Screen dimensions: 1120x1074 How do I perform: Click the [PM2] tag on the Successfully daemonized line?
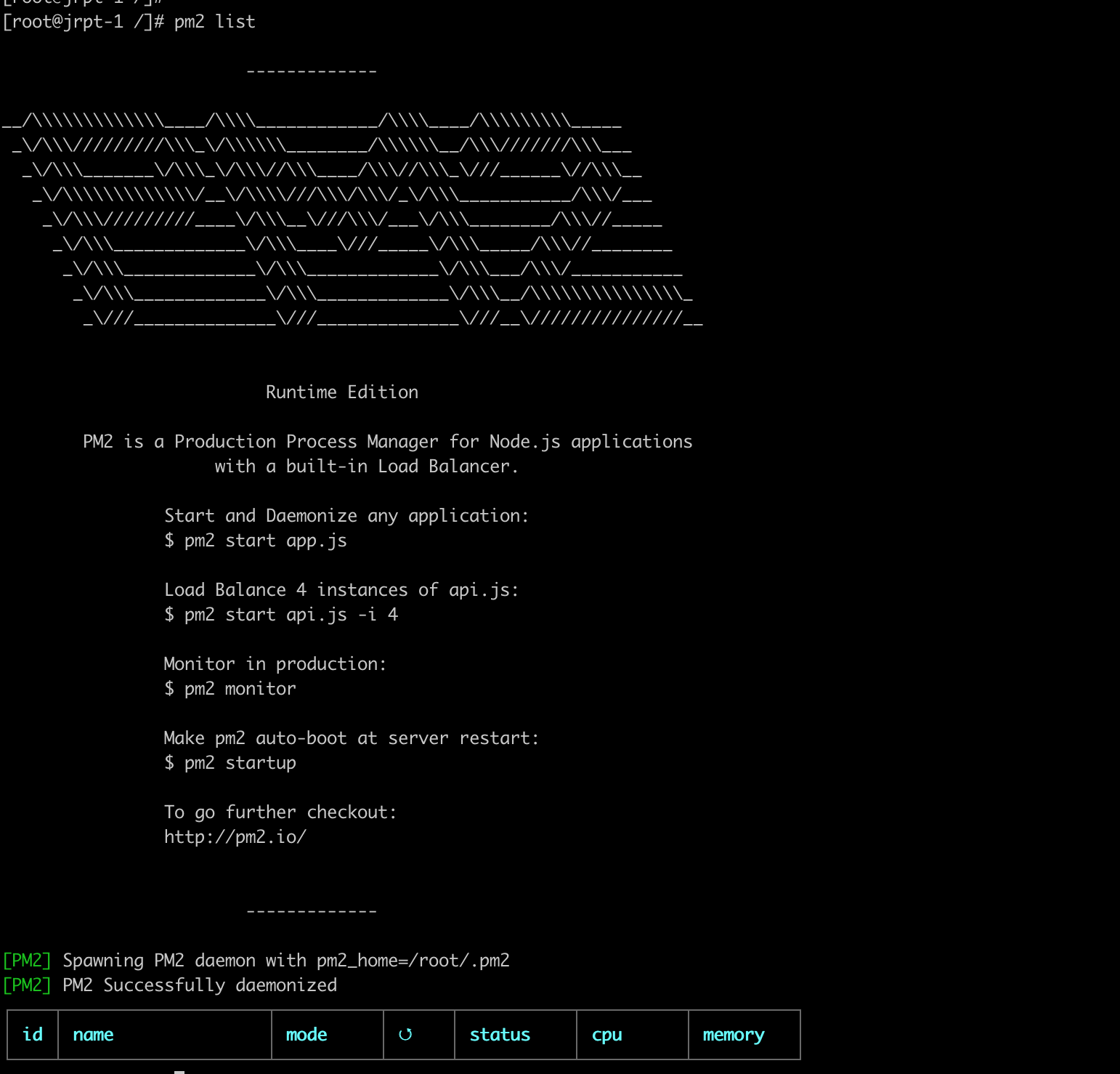(27, 985)
